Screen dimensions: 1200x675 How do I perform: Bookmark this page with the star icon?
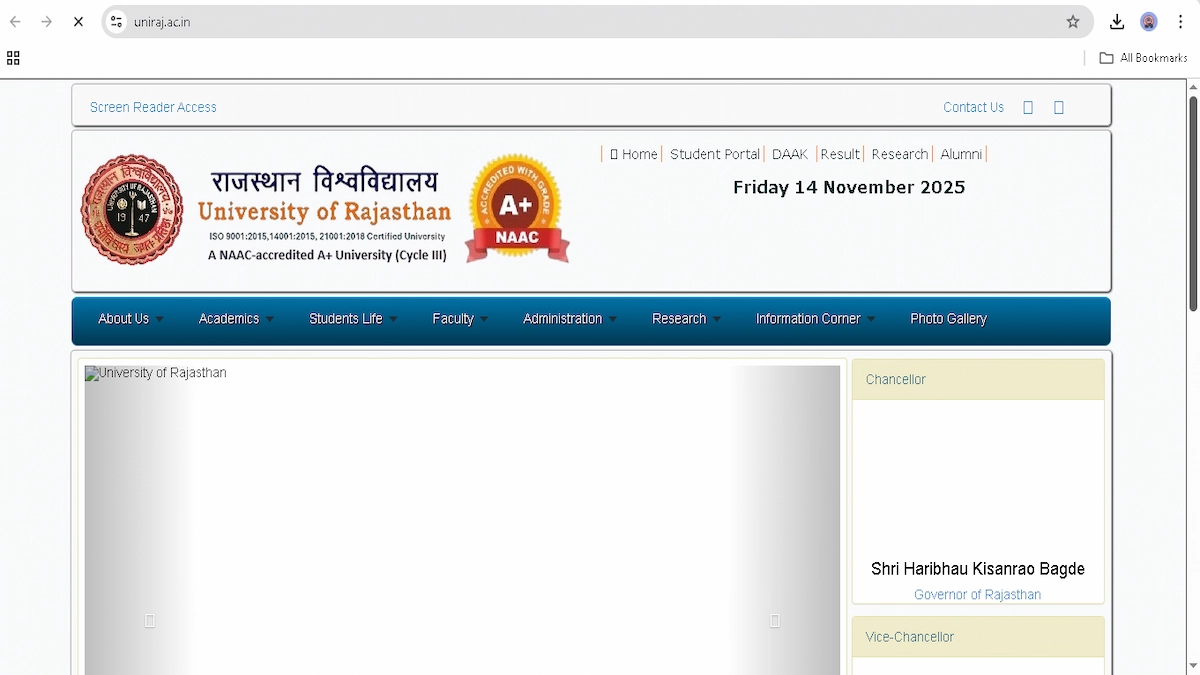coord(1073,22)
